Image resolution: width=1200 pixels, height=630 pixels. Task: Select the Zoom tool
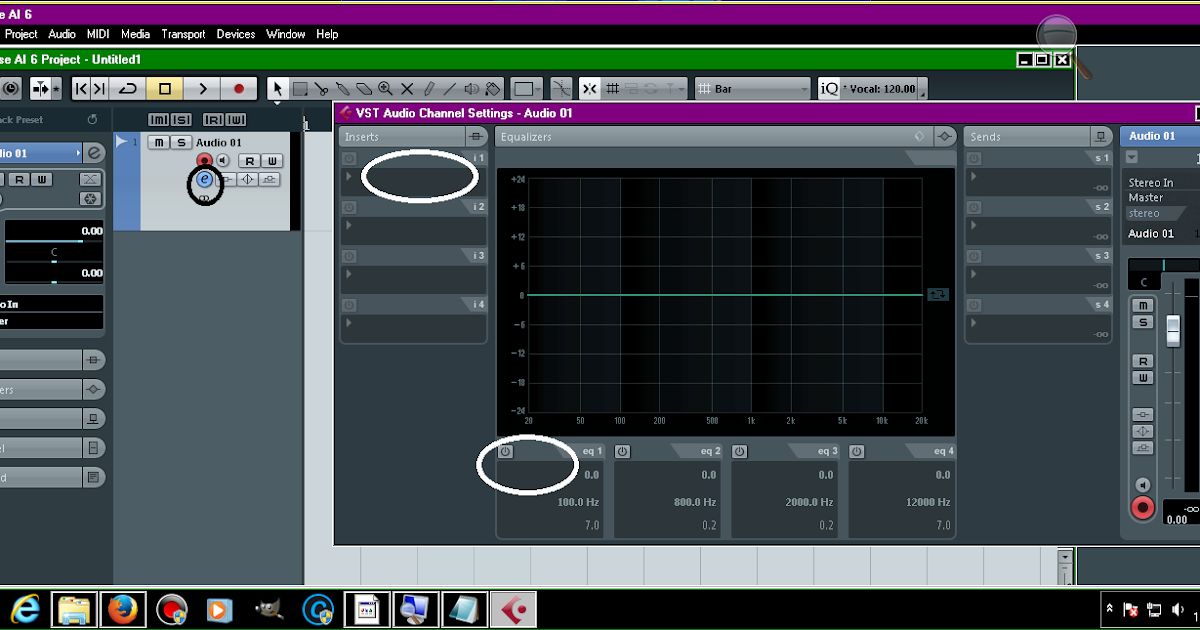[x=384, y=88]
